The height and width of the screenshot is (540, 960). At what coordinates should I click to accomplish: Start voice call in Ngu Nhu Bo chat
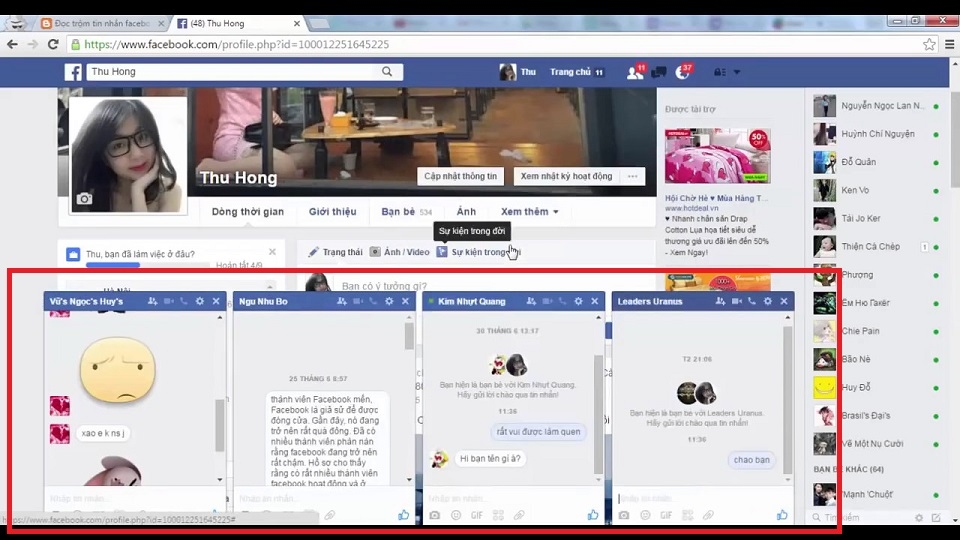point(373,301)
